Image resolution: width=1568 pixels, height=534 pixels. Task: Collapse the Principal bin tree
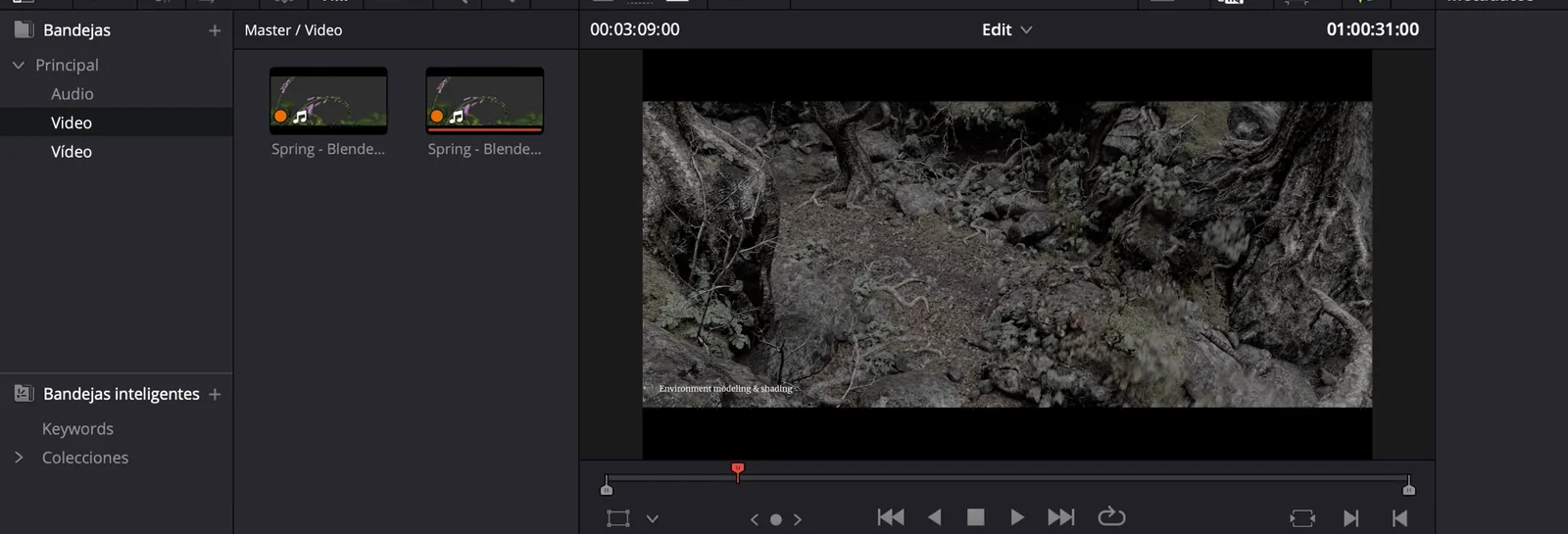coord(19,65)
